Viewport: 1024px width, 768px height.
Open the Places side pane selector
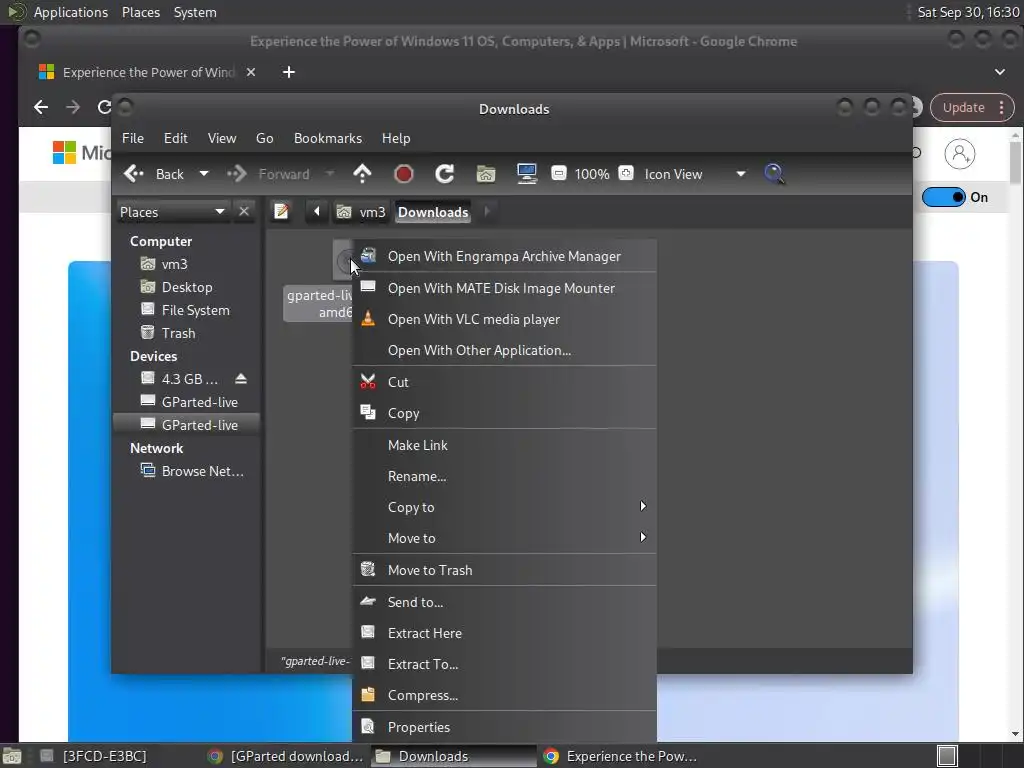172,212
